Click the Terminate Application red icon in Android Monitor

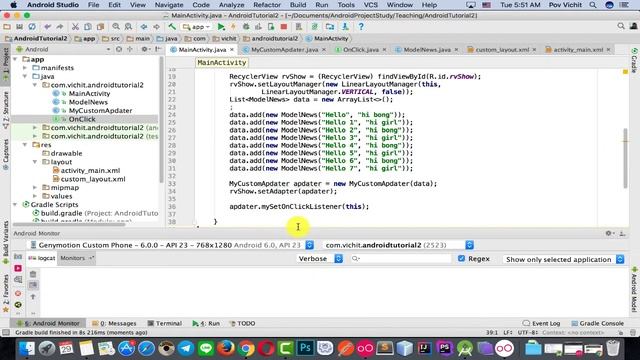point(18,293)
